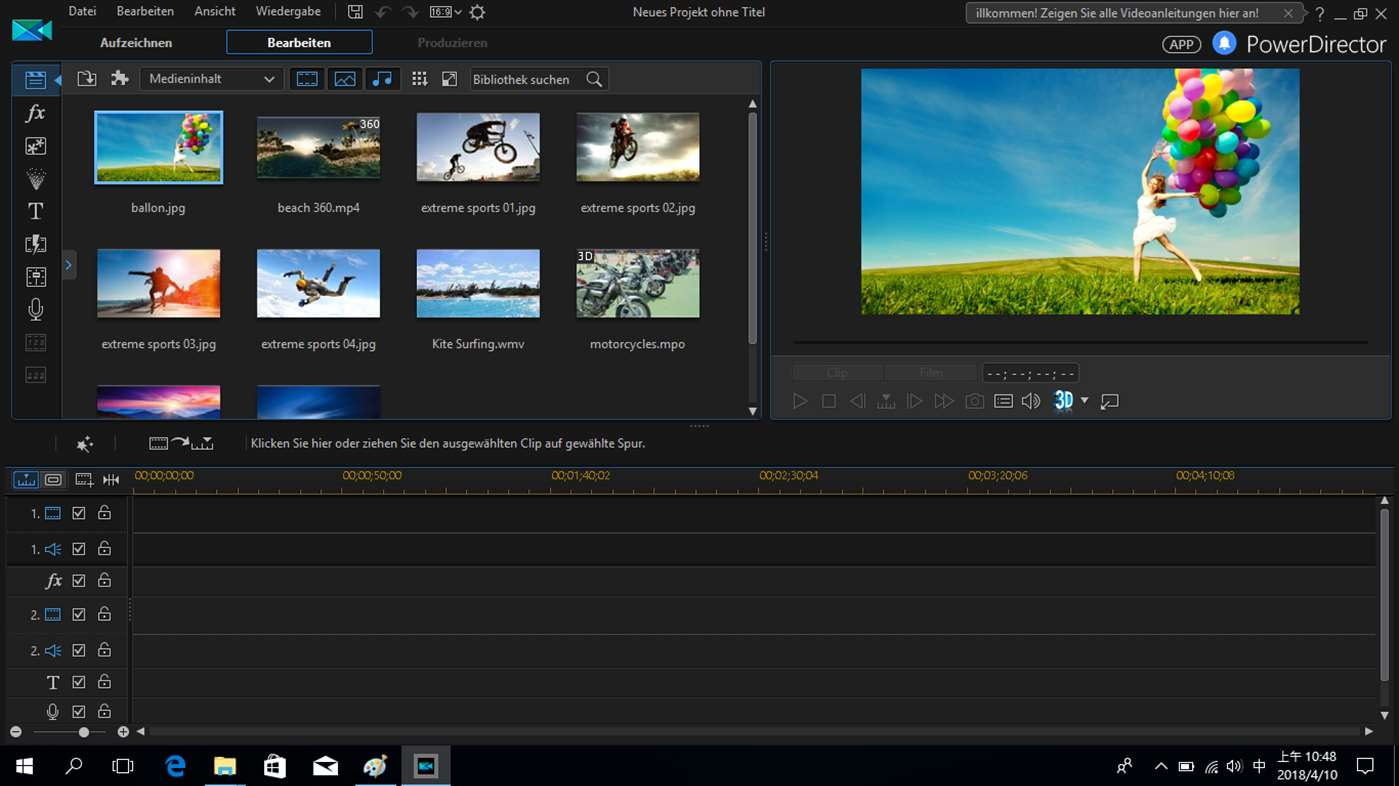Open the PiP Objects Room

pyautogui.click(x=36, y=146)
